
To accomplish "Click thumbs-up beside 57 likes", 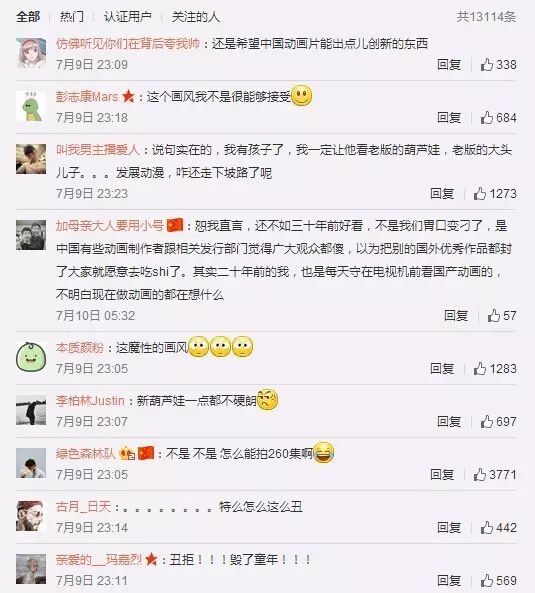I will (494, 315).
